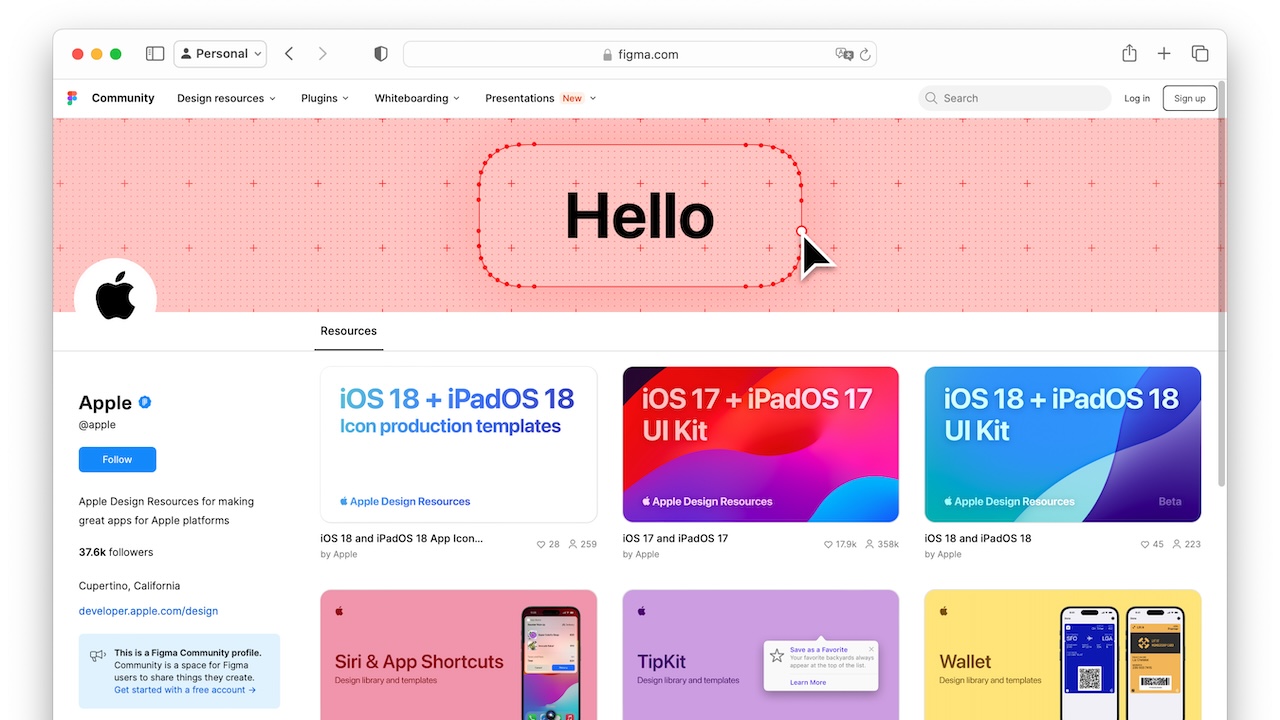
Task: Go forward with the forward arrow
Action: point(322,54)
